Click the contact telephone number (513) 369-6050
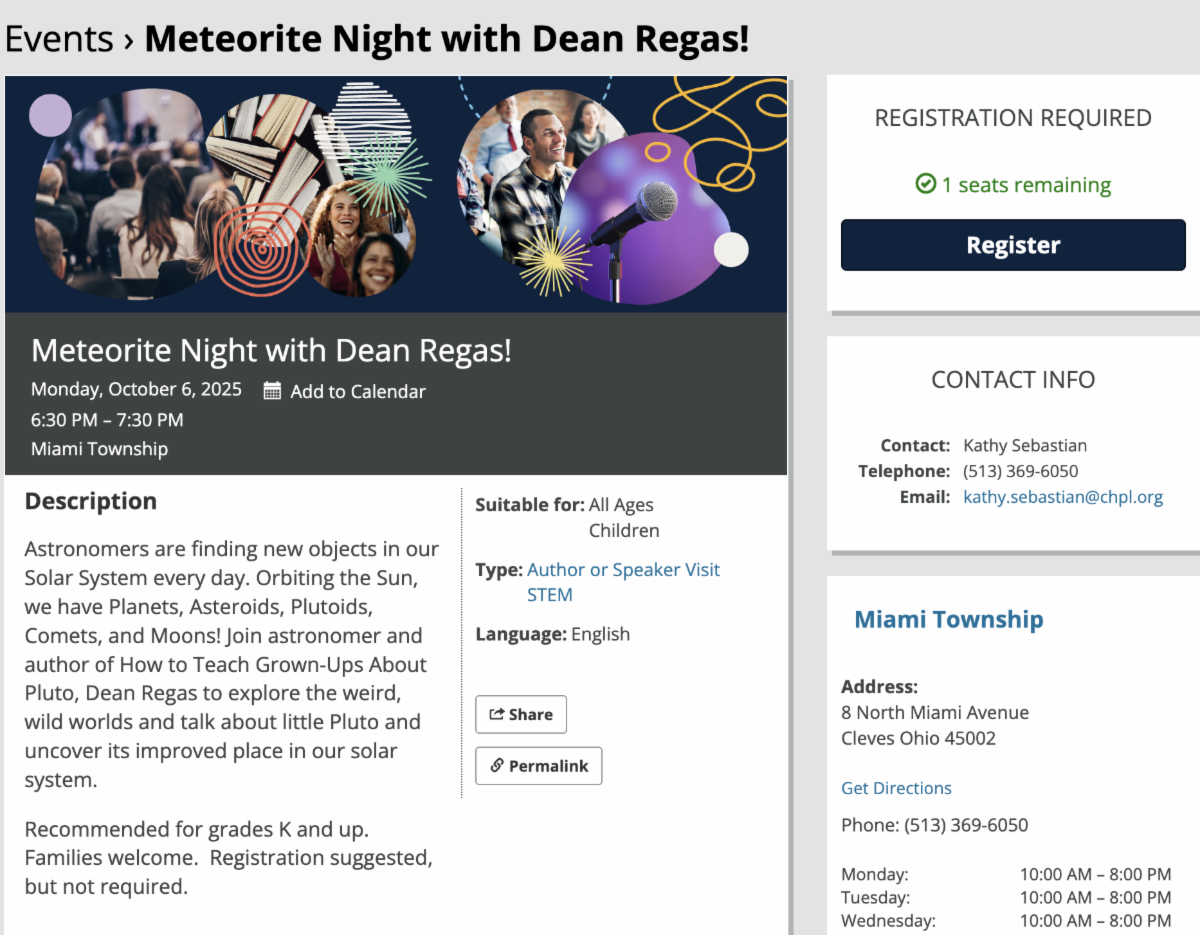The height and width of the screenshot is (935, 1200). coord(1020,471)
